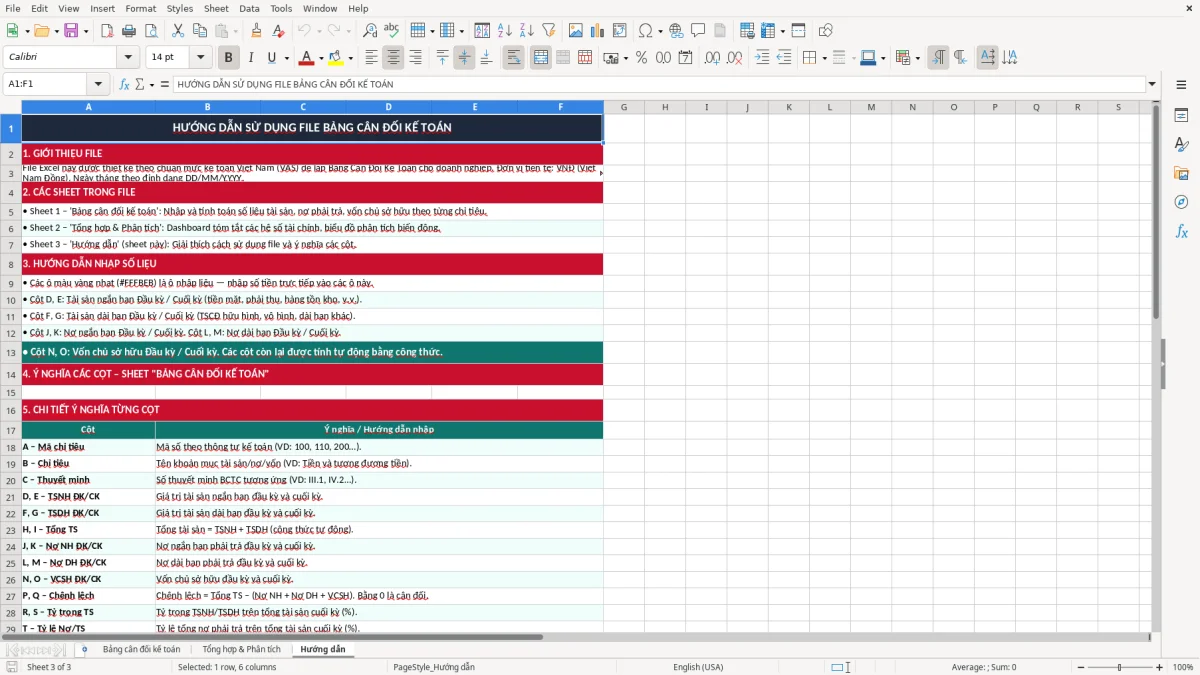
Task: Click English (USA) language in status bar
Action: [x=698, y=667]
